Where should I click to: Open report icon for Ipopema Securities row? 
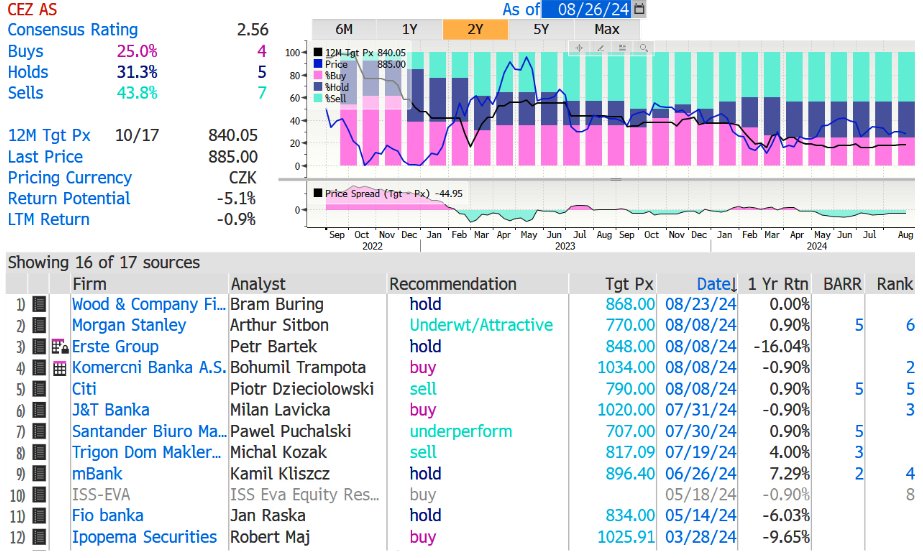(x=39, y=537)
